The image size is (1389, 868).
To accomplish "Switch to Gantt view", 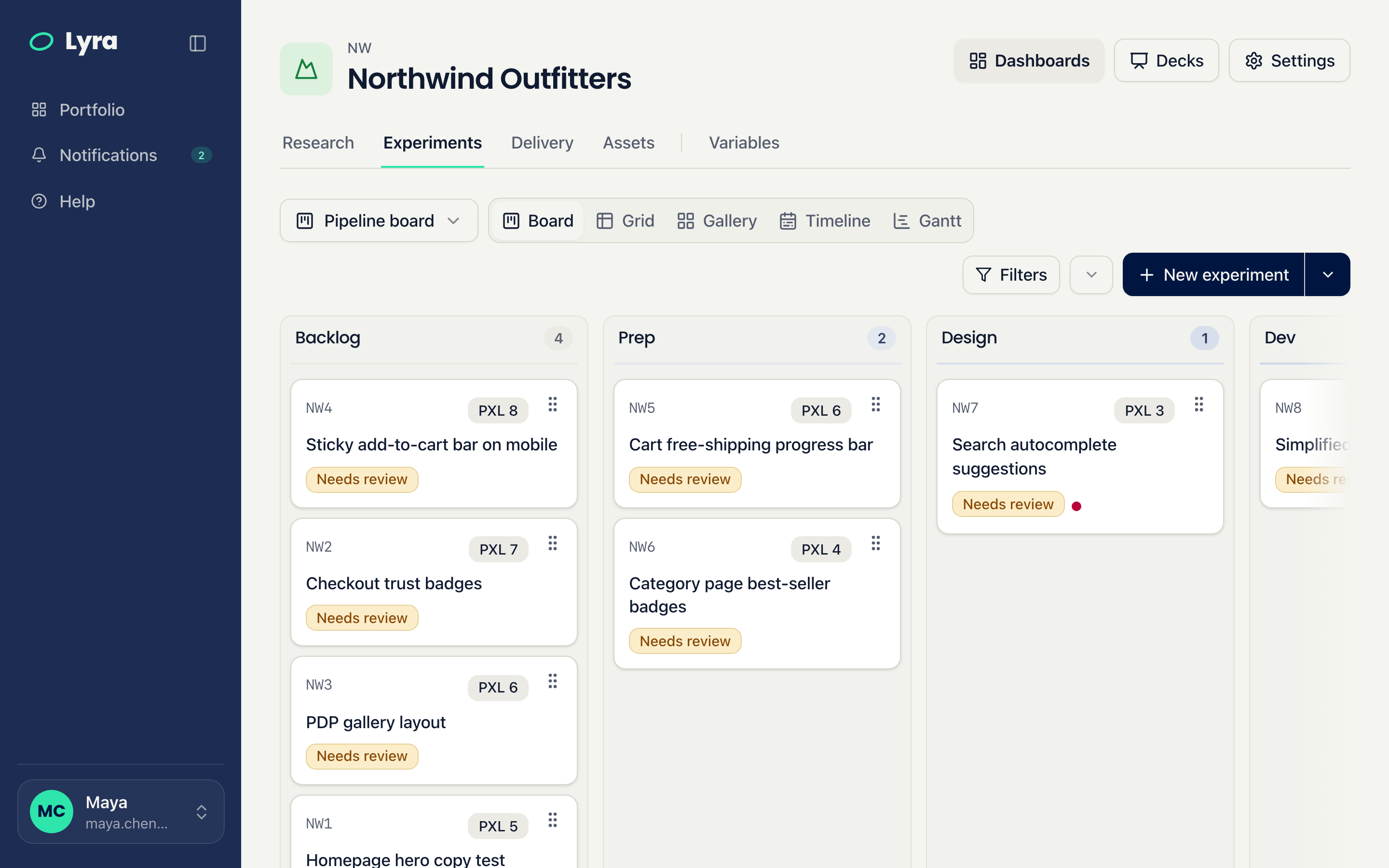I will pos(927,220).
